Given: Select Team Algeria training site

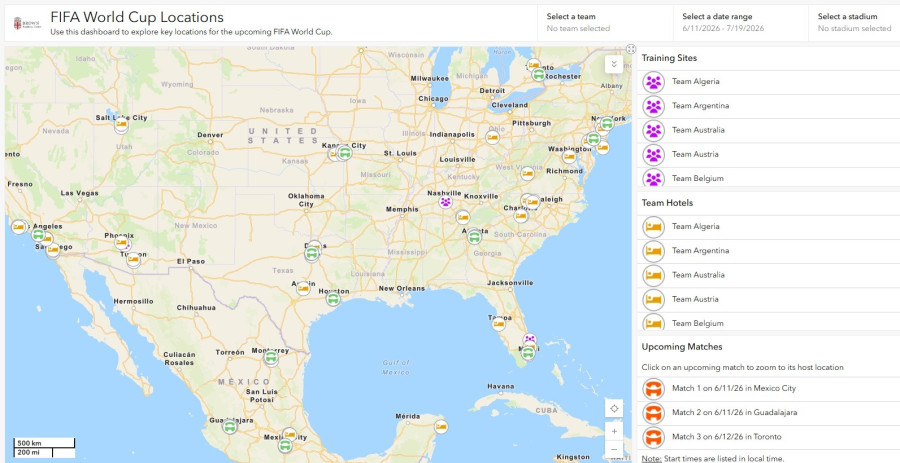Looking at the screenshot, I should coord(769,82).
